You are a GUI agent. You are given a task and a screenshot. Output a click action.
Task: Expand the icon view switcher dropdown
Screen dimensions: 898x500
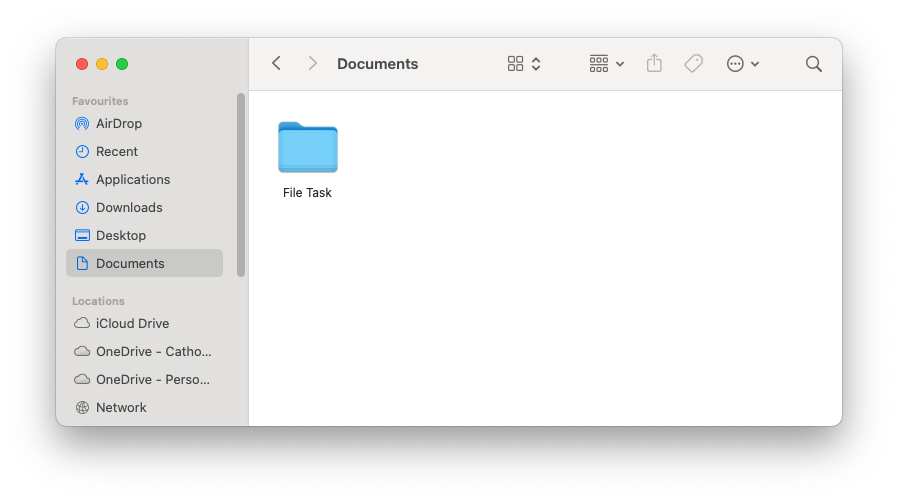pyautogui.click(x=524, y=64)
